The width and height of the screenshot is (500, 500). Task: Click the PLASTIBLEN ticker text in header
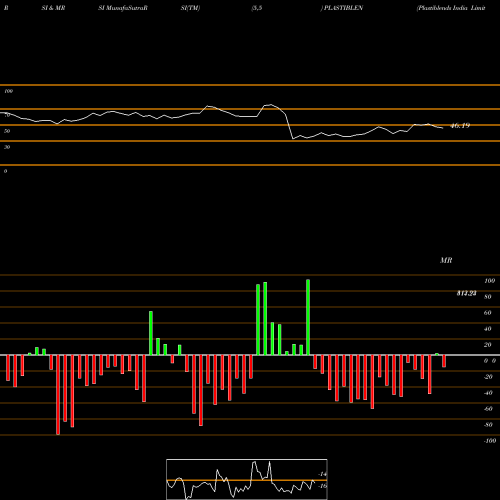point(343,8)
